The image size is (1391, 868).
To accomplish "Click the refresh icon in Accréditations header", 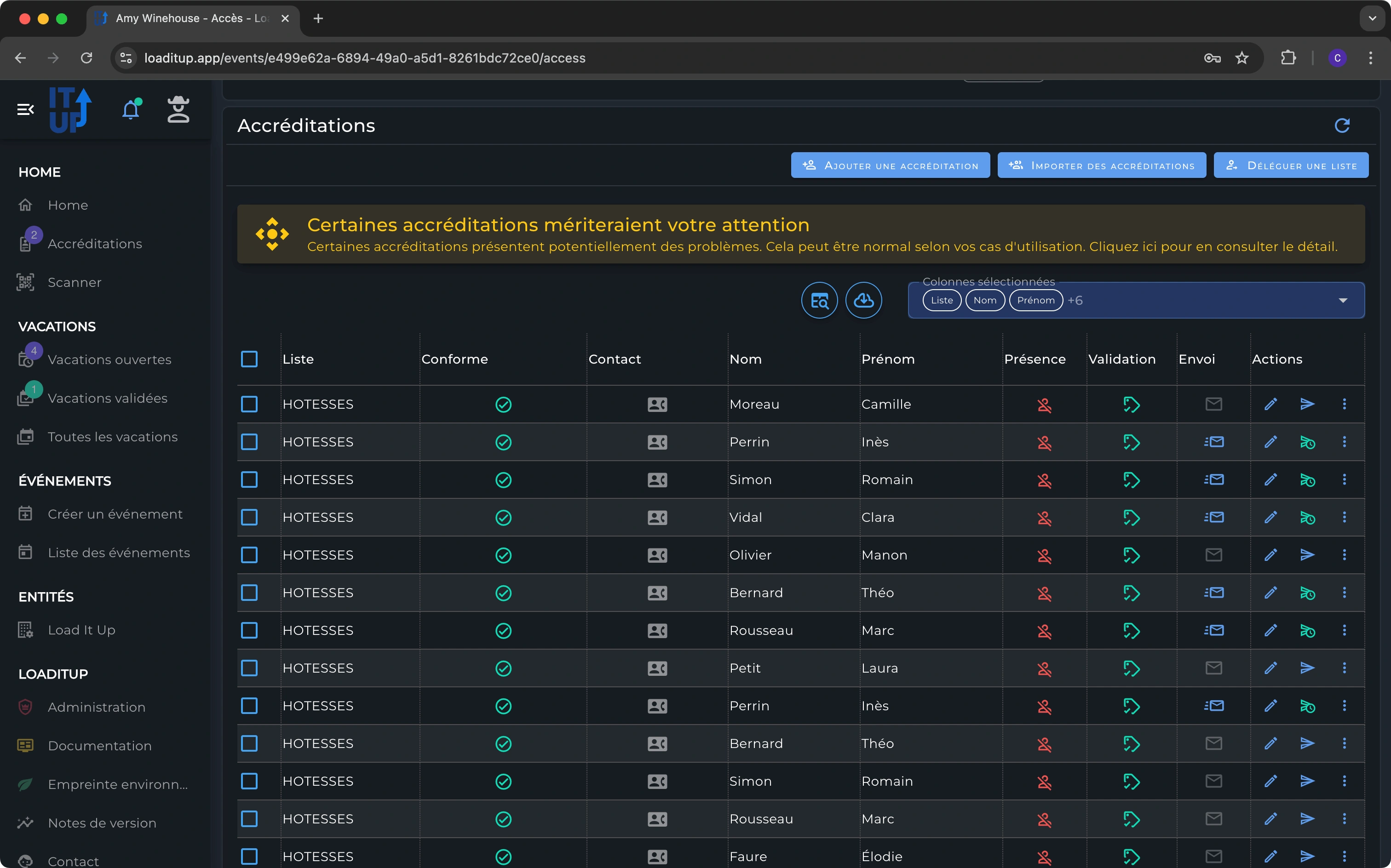I will tap(1342, 126).
